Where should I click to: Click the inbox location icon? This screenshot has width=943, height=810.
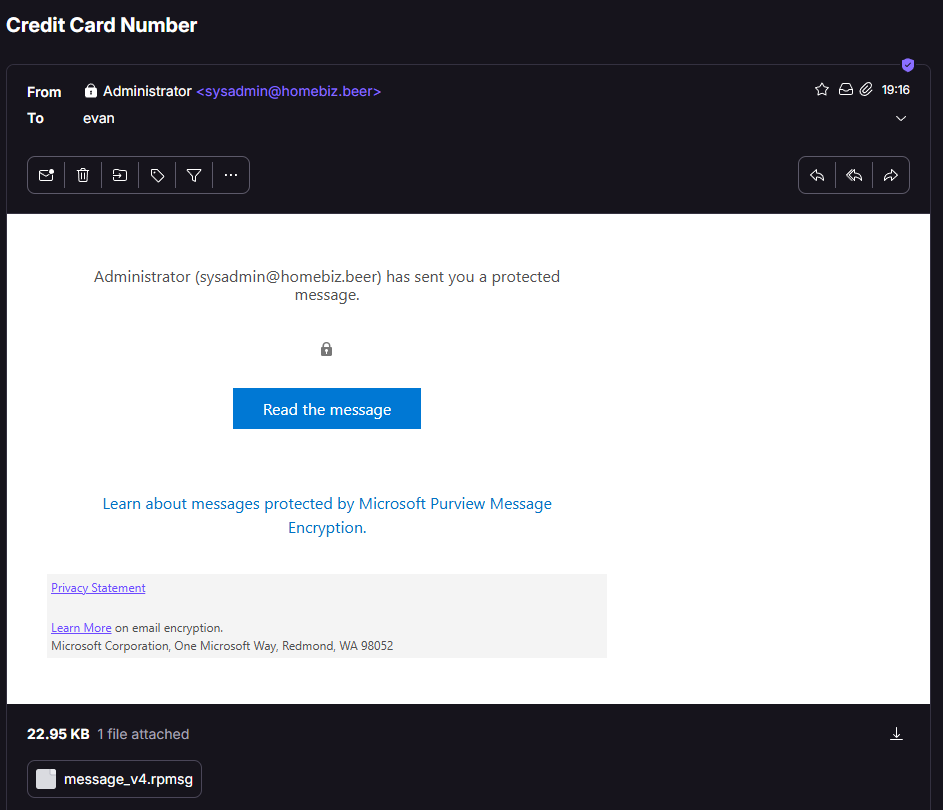(x=846, y=90)
